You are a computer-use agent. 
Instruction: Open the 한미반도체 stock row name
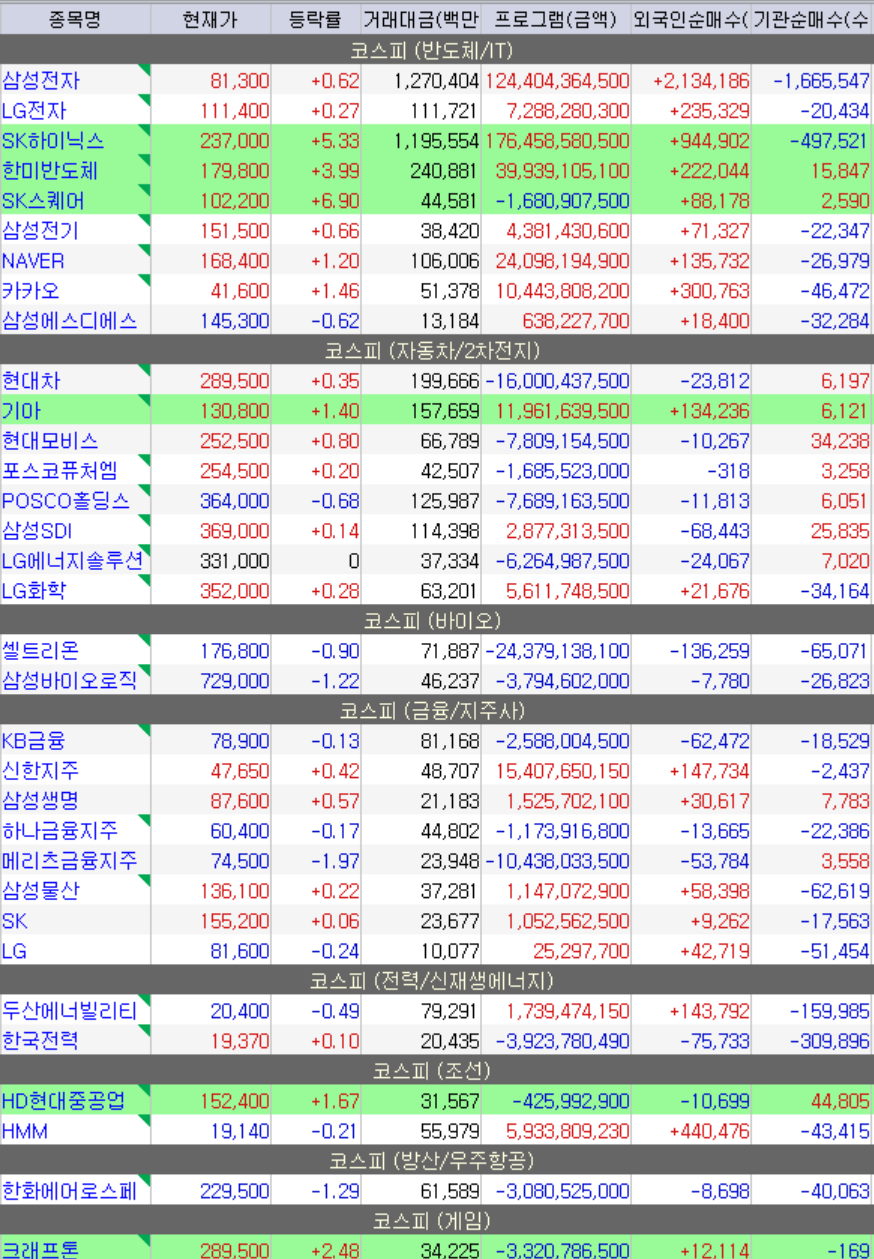[x=50, y=171]
